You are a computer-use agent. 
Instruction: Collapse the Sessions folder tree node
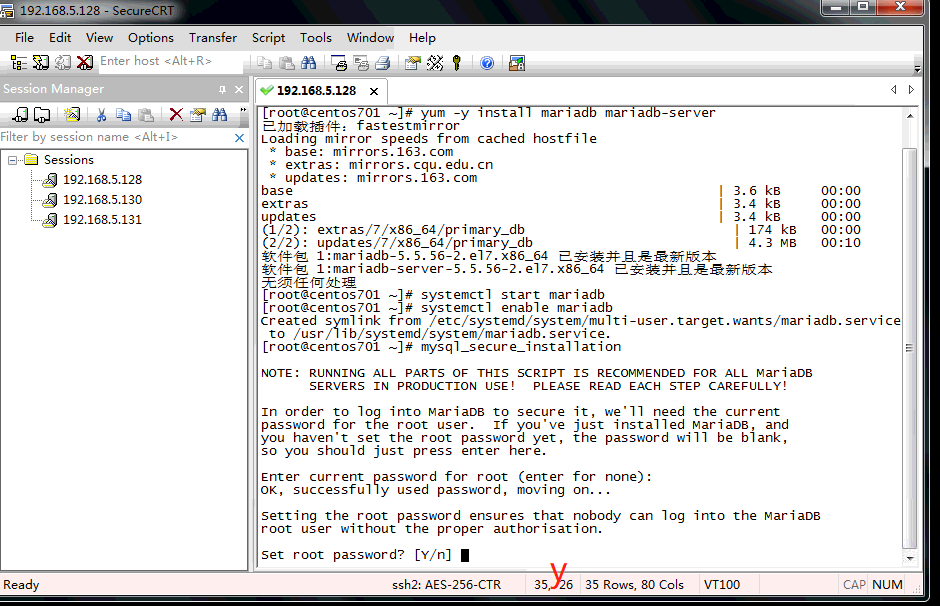12,160
